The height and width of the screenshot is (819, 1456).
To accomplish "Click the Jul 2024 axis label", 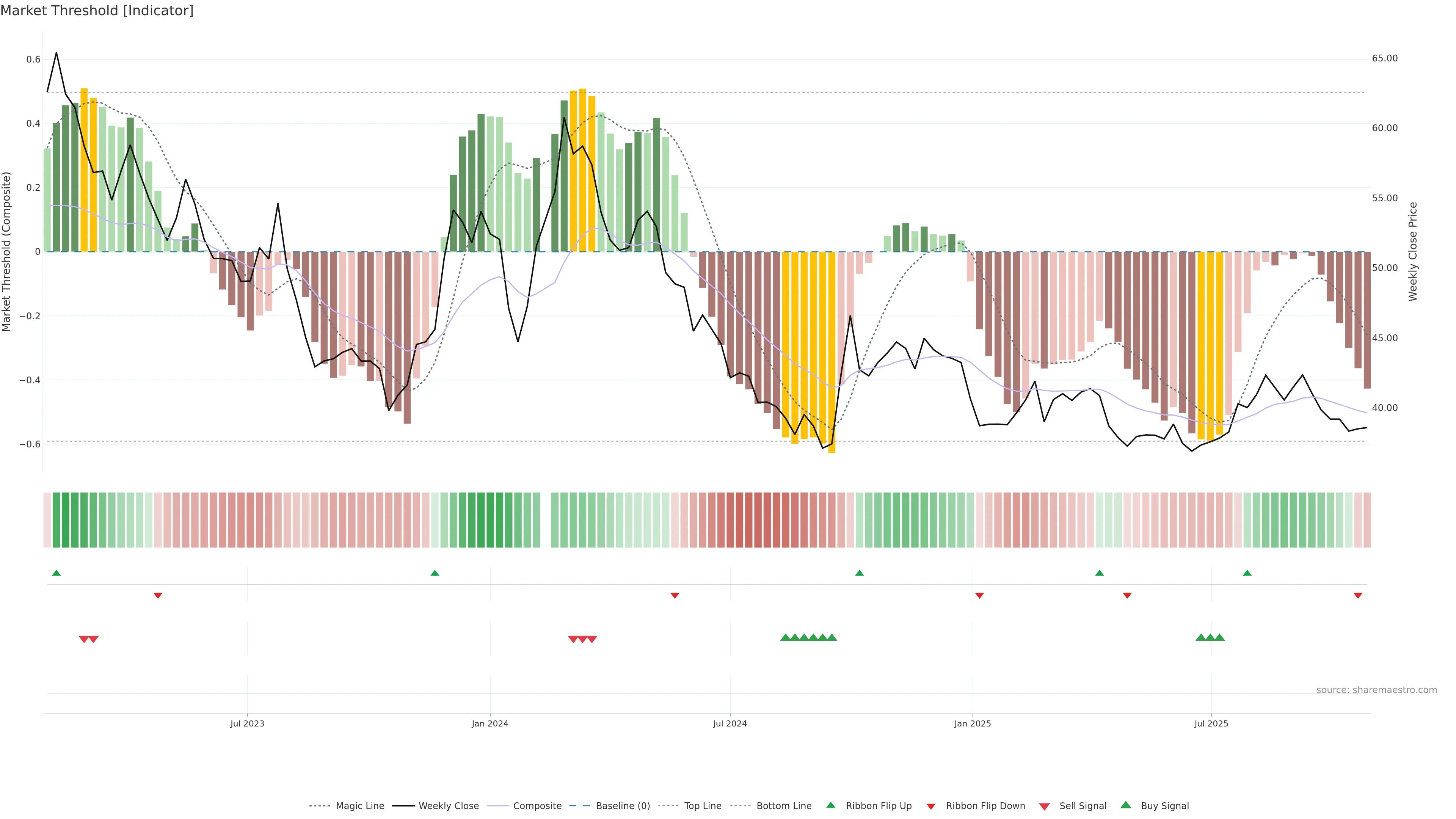I will [x=730, y=723].
